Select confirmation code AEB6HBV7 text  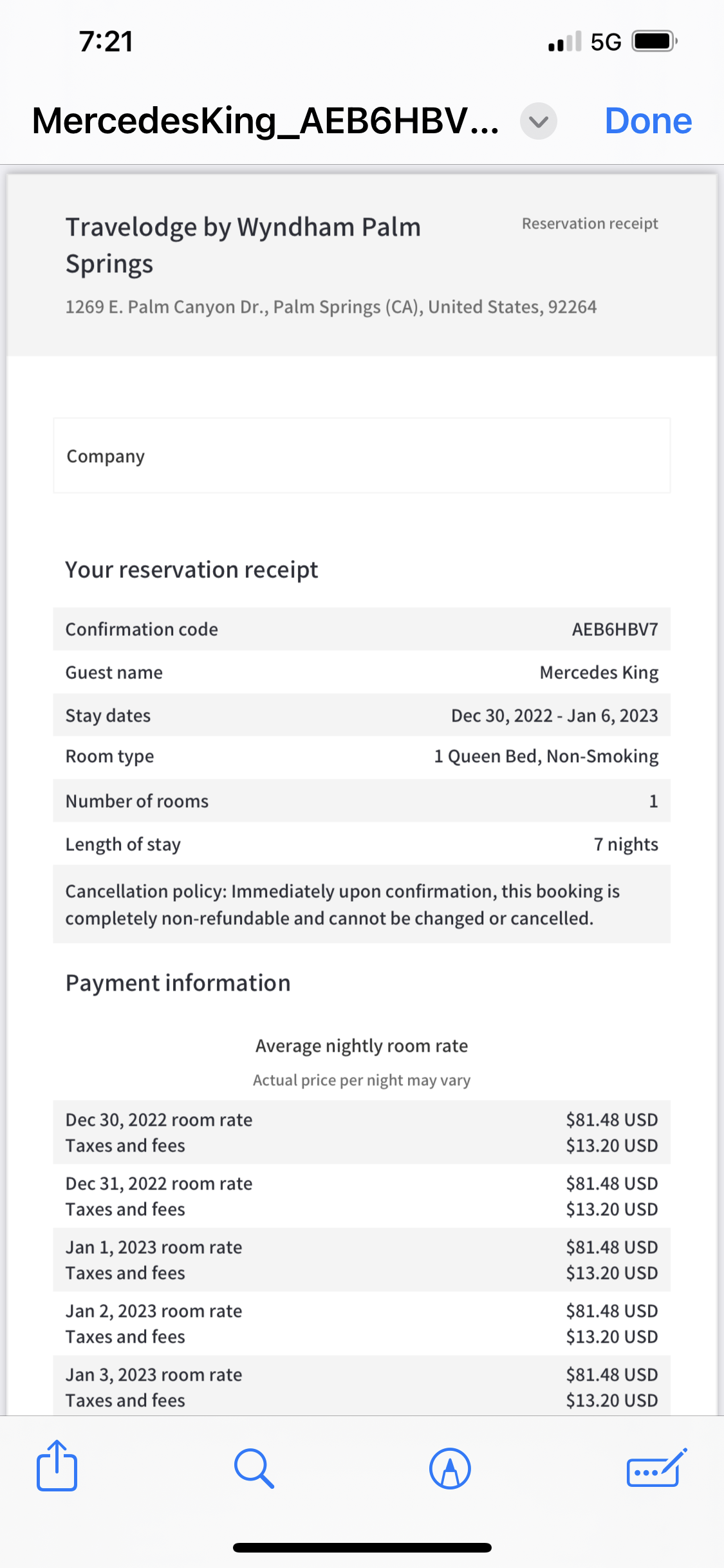[615, 629]
